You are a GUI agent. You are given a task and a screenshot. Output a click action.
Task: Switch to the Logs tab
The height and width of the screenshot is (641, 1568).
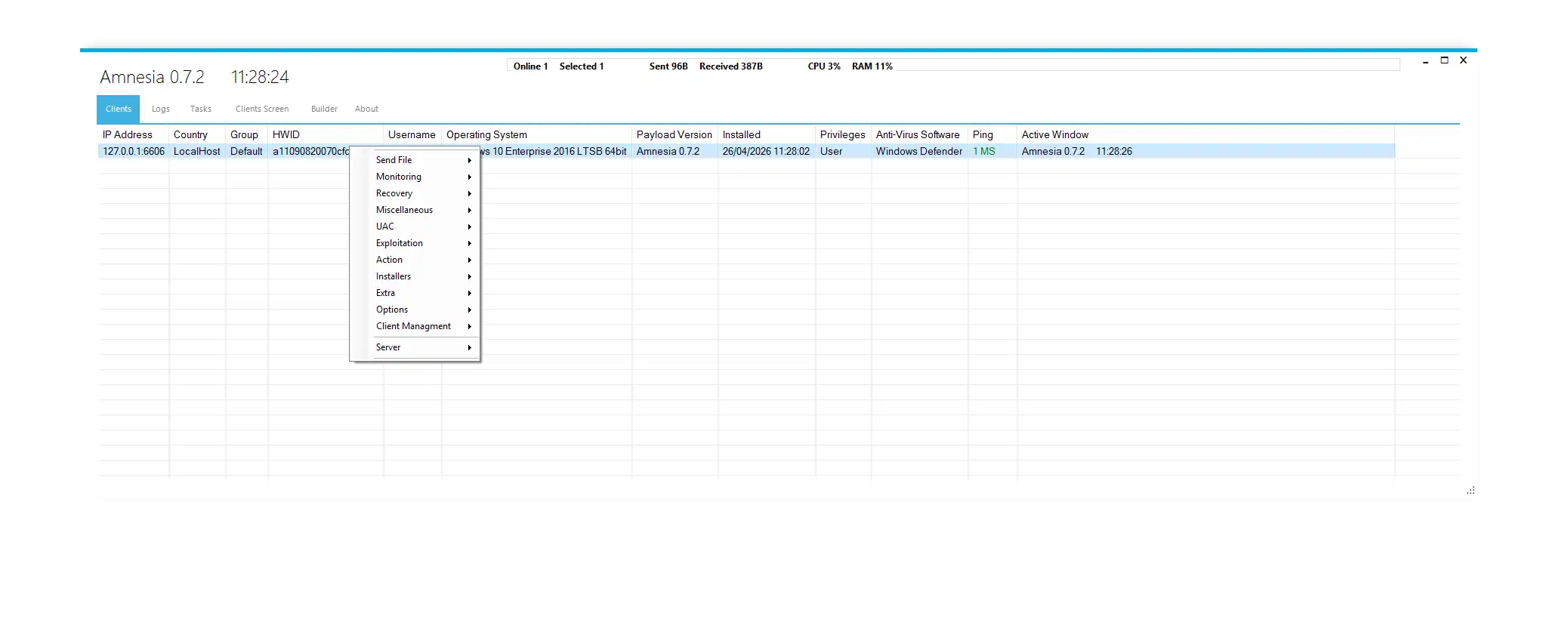pyautogui.click(x=160, y=109)
